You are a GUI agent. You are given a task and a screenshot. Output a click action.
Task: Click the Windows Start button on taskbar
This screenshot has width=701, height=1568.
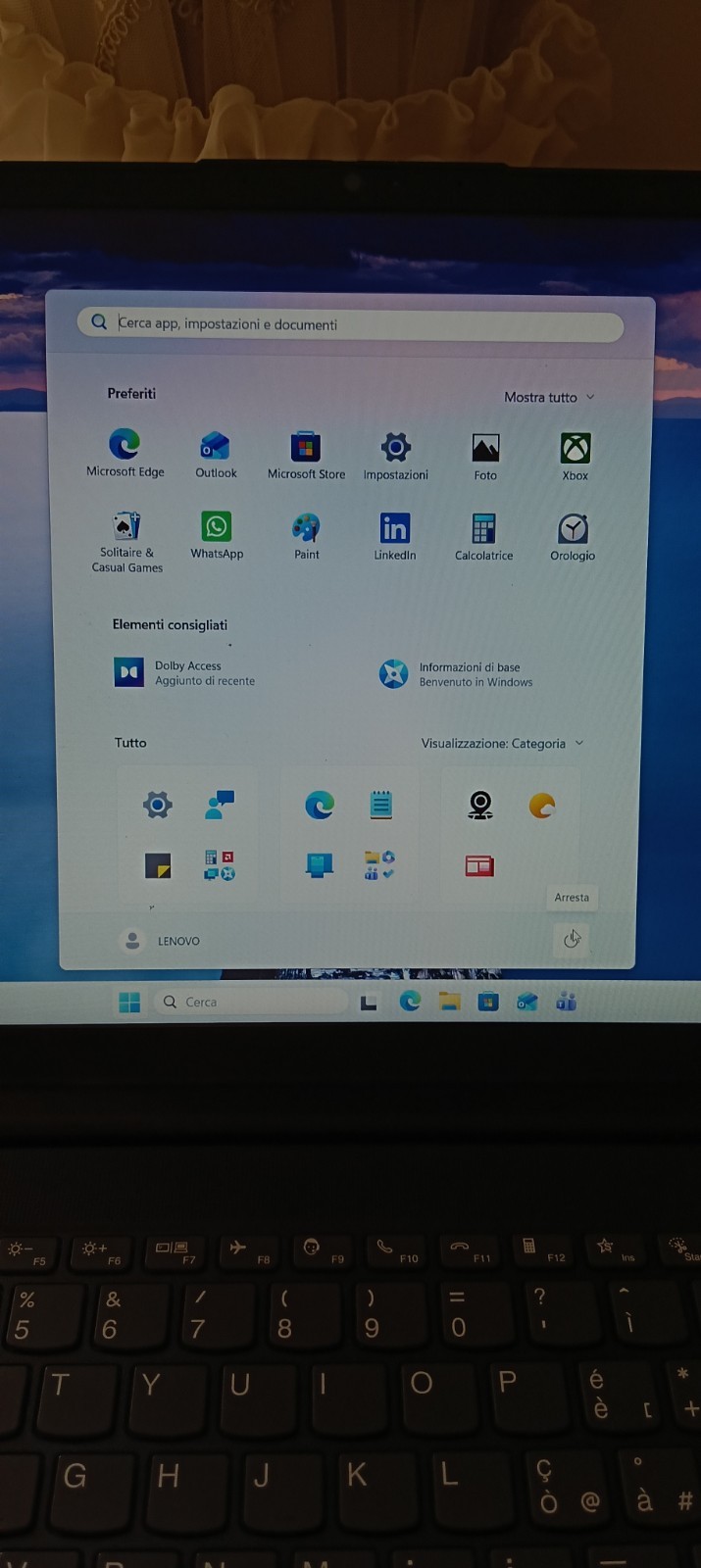point(129,1002)
